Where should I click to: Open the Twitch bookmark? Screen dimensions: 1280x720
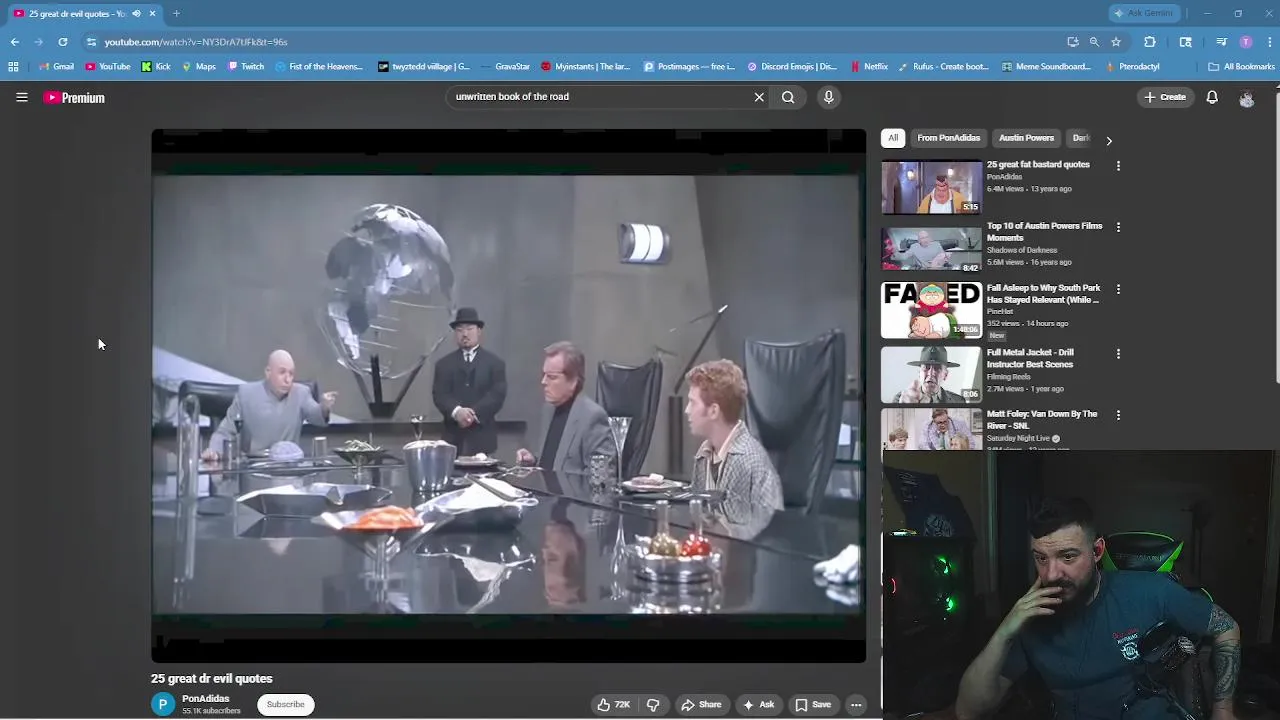(246, 67)
